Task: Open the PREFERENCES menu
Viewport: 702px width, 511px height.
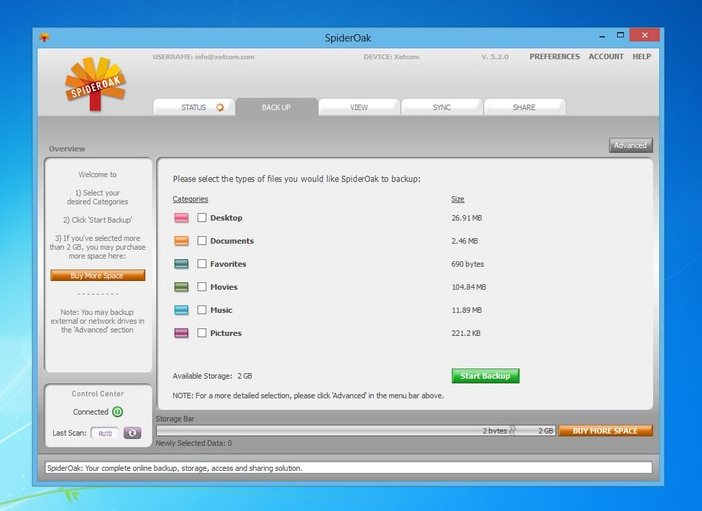Action: [x=554, y=56]
